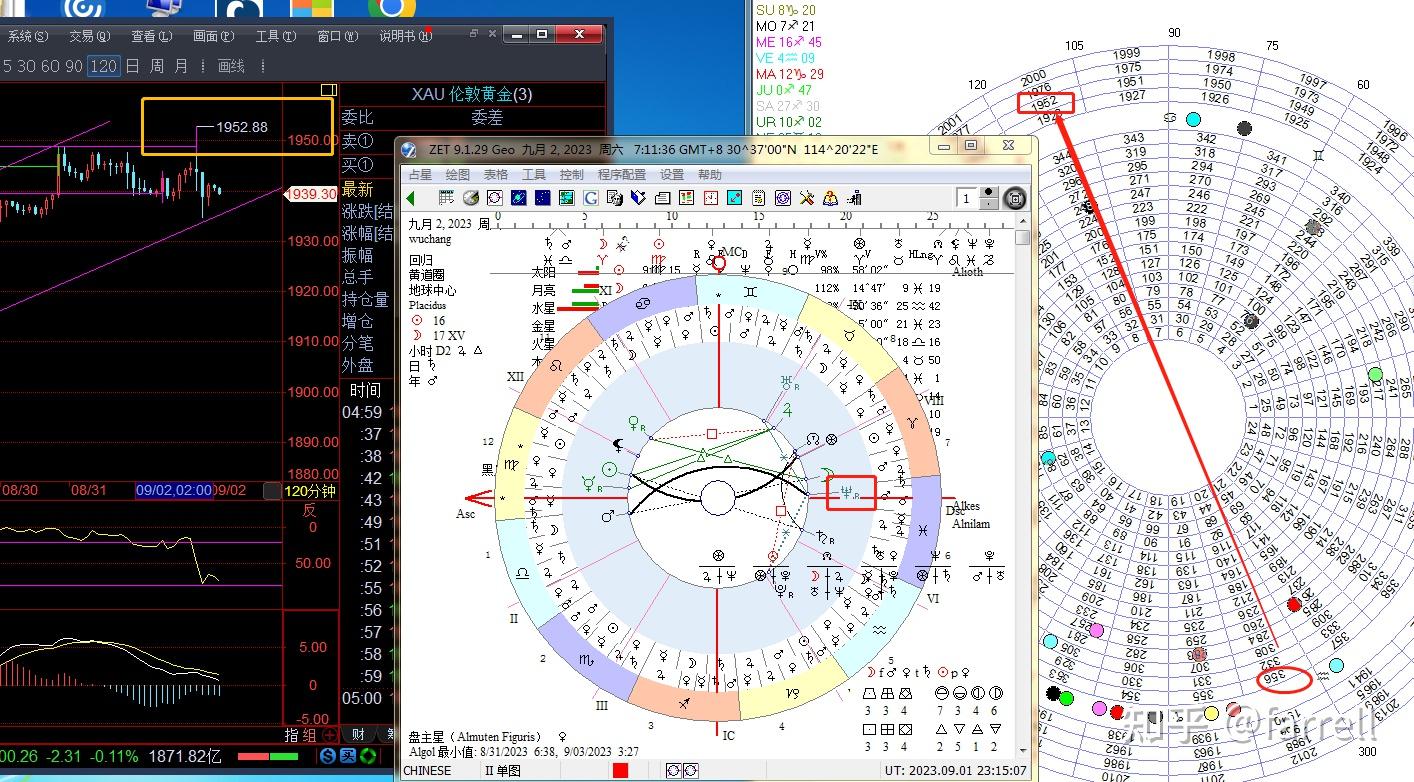Click the dice document icon in ZET toolbar

pyautogui.click(x=614, y=198)
